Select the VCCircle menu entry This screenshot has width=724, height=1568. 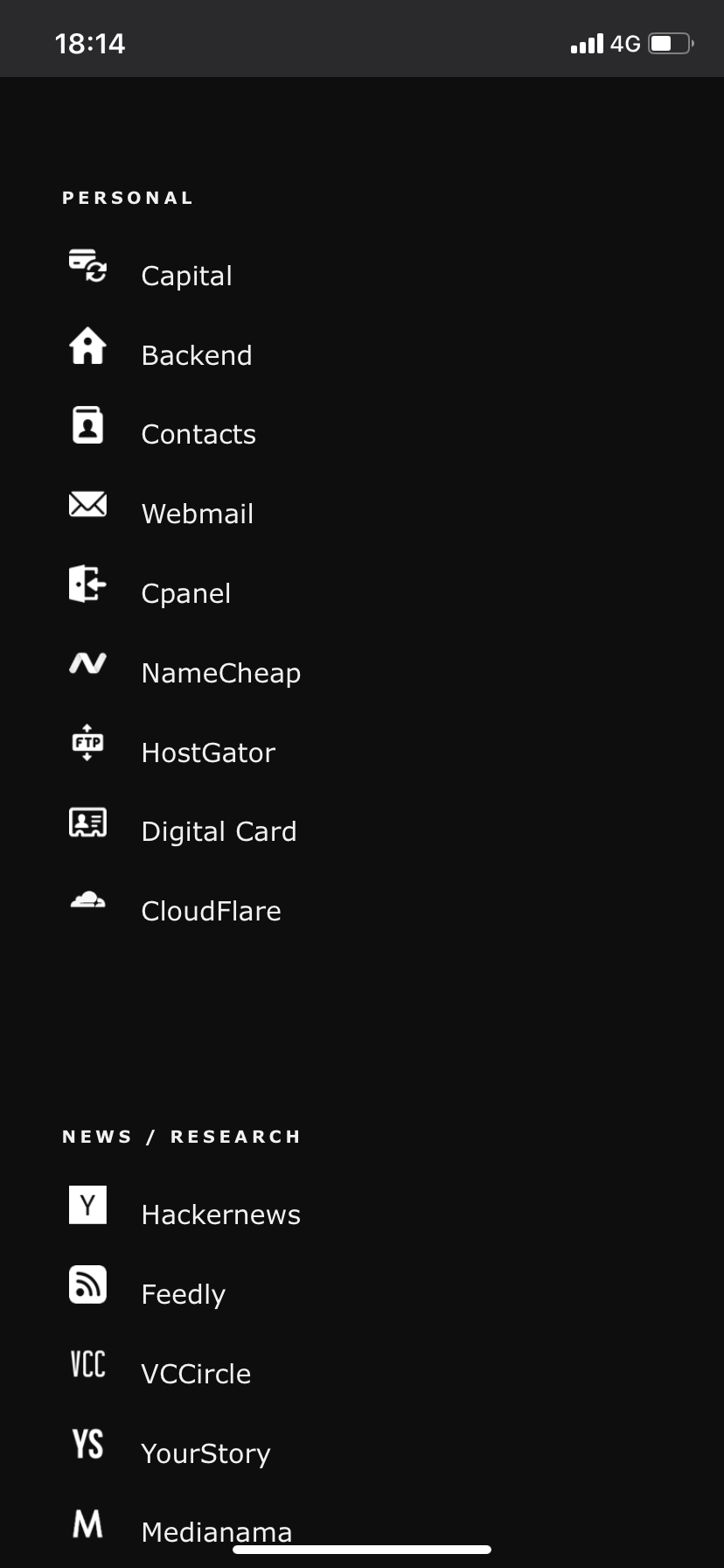[x=197, y=1374]
